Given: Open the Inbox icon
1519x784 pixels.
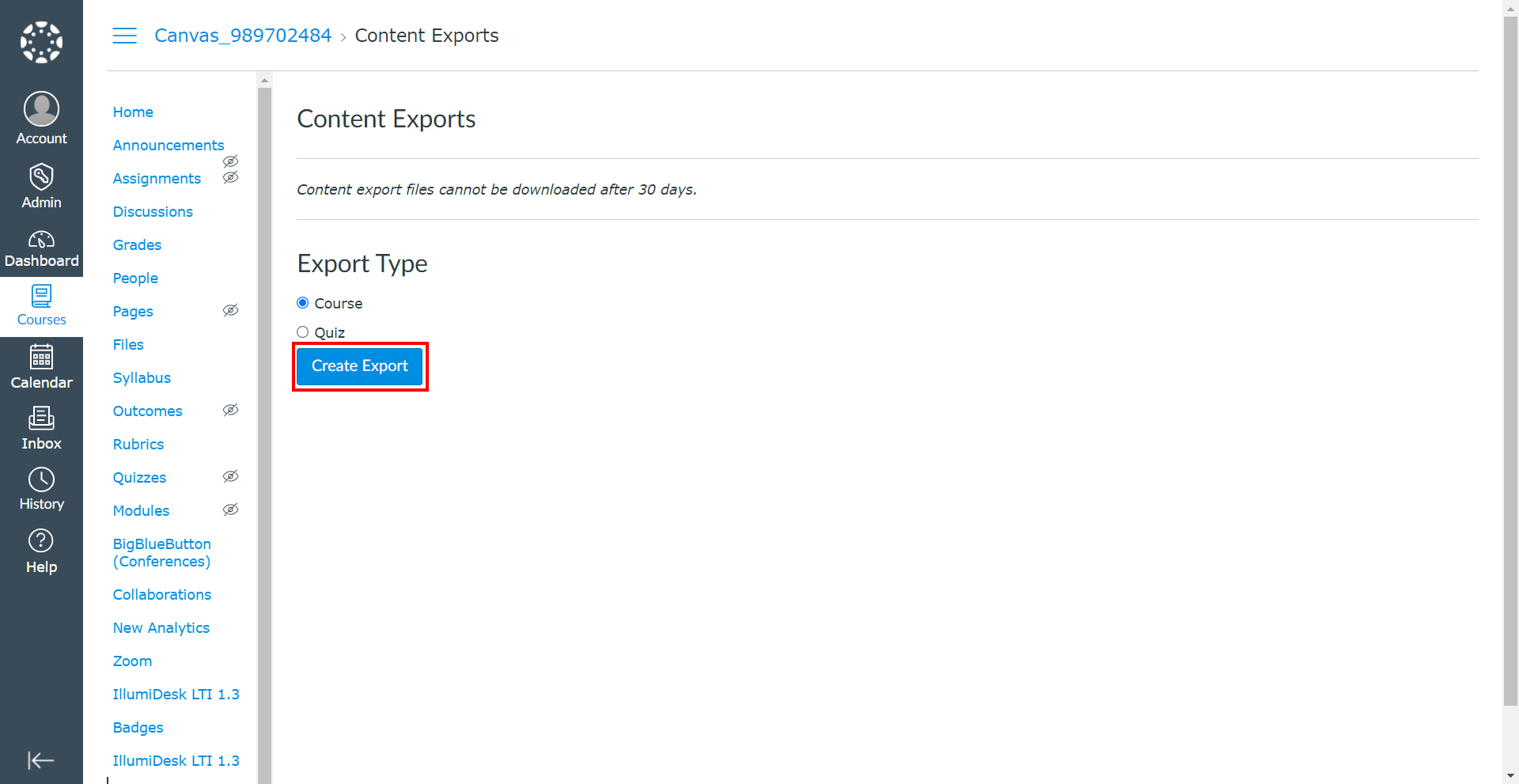Looking at the screenshot, I should click(41, 418).
